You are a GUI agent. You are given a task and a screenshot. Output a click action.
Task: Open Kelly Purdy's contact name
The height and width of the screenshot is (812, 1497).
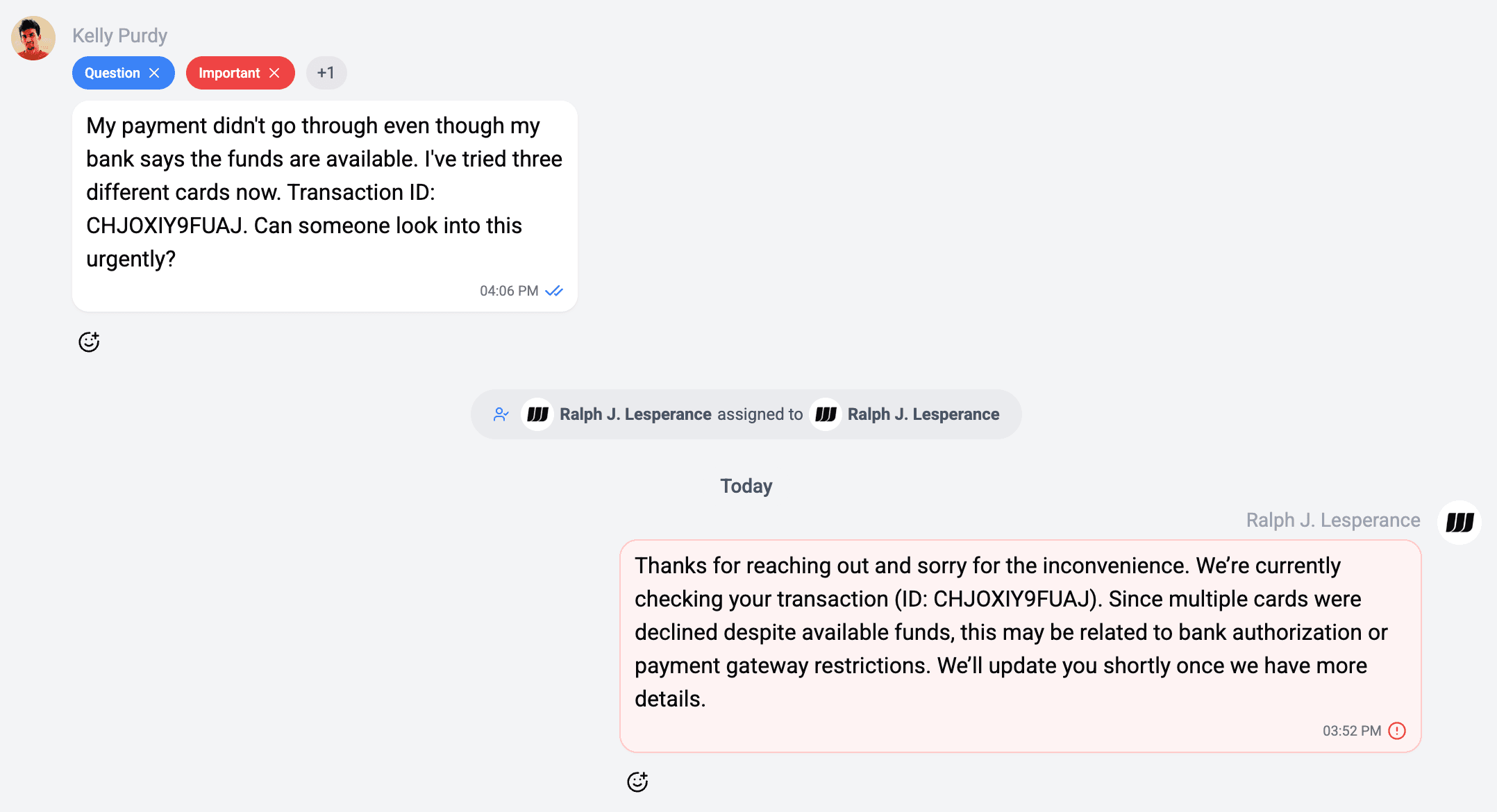click(119, 35)
